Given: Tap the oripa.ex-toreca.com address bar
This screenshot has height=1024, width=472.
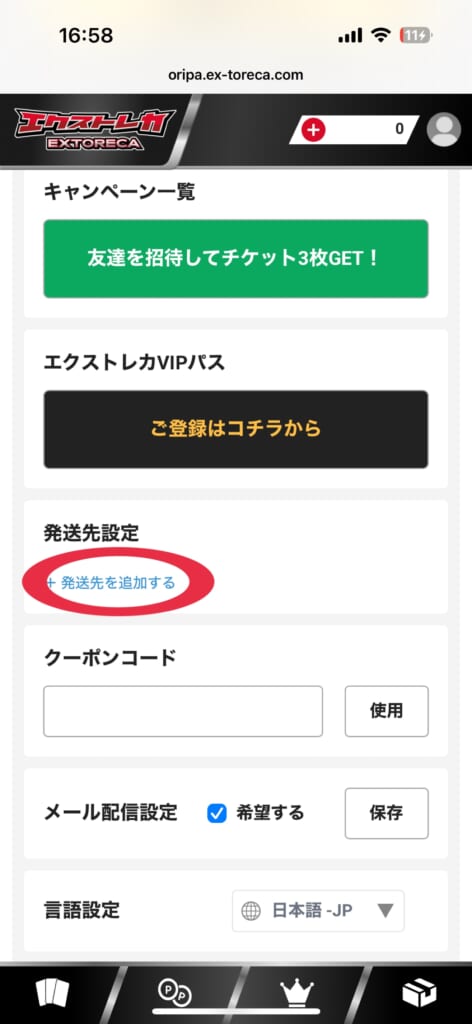Looking at the screenshot, I should click(x=236, y=74).
